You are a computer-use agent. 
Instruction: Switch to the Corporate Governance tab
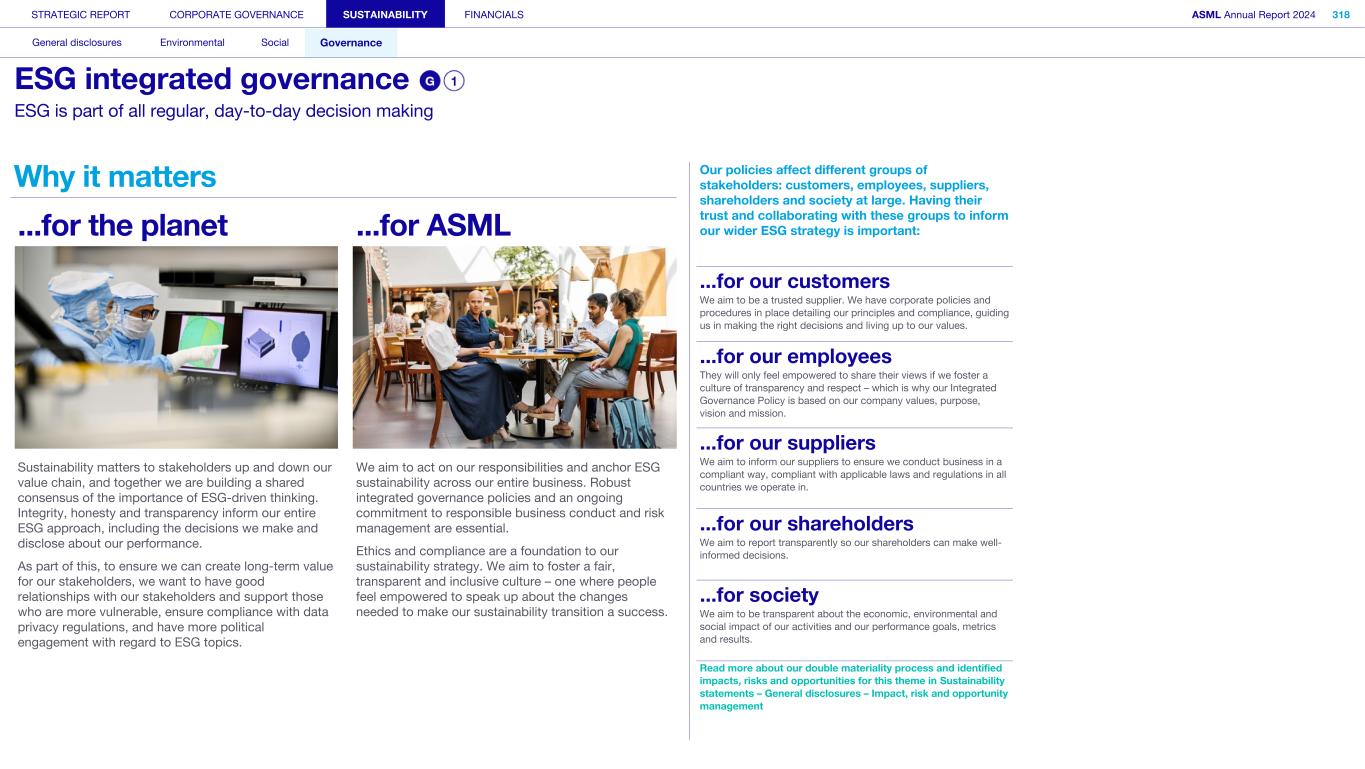[236, 14]
